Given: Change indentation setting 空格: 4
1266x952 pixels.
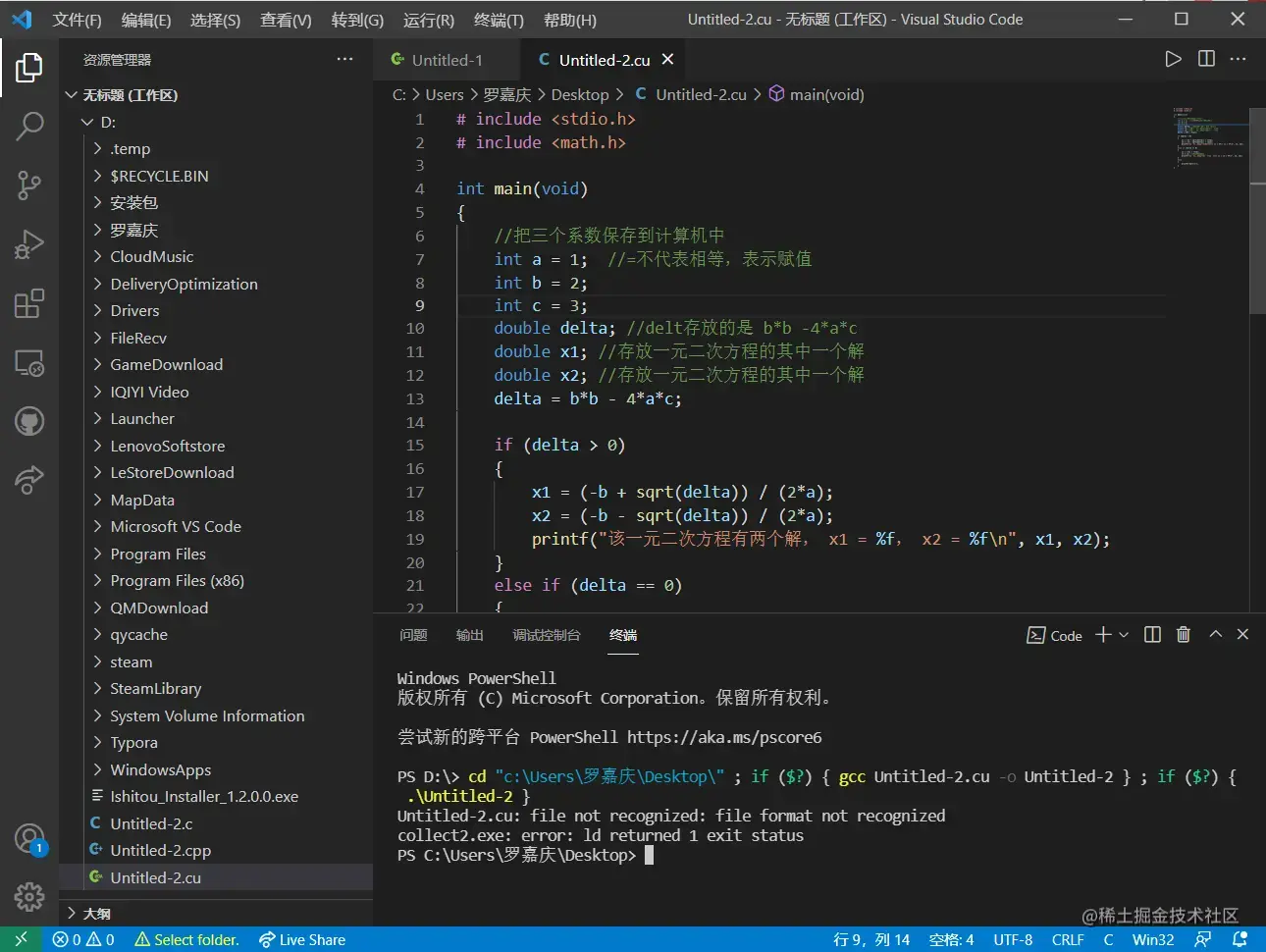Looking at the screenshot, I should [951, 939].
